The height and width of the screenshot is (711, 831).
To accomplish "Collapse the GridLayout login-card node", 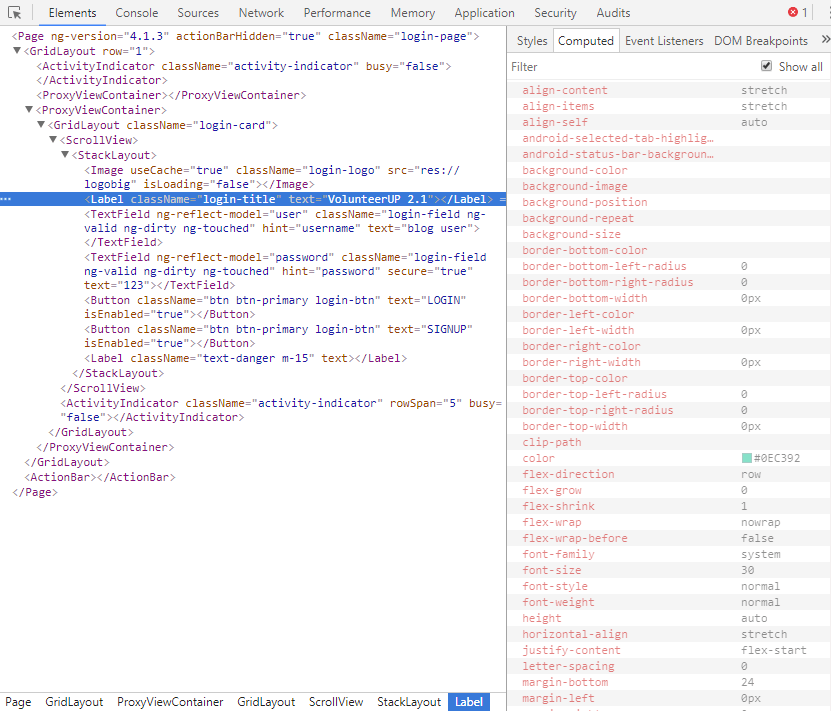I will coord(41,125).
